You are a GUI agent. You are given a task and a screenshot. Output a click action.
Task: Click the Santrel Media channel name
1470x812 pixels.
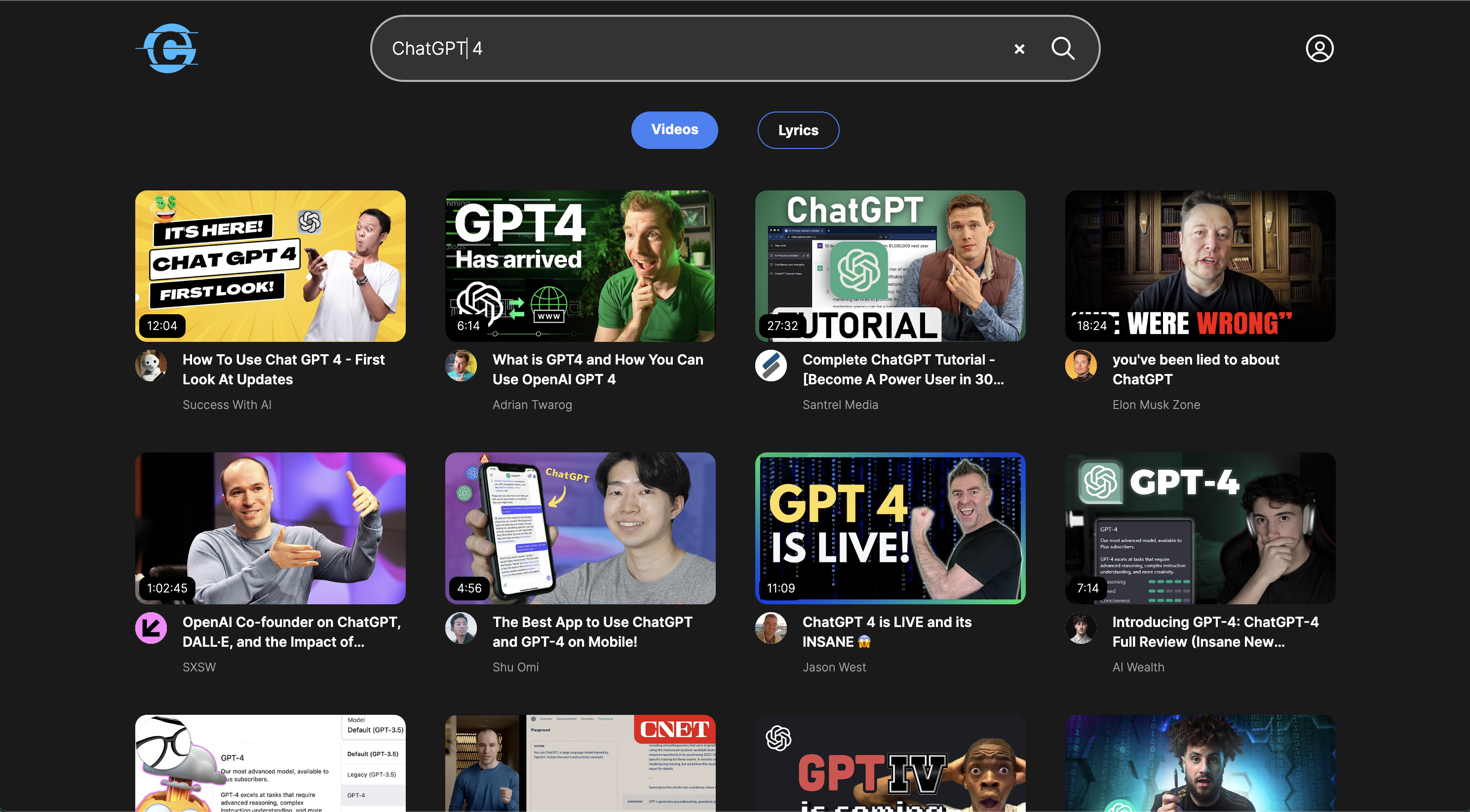click(x=840, y=405)
